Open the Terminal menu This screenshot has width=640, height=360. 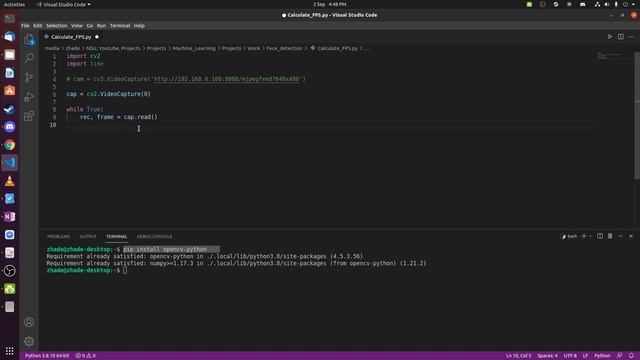[x=120, y=26]
